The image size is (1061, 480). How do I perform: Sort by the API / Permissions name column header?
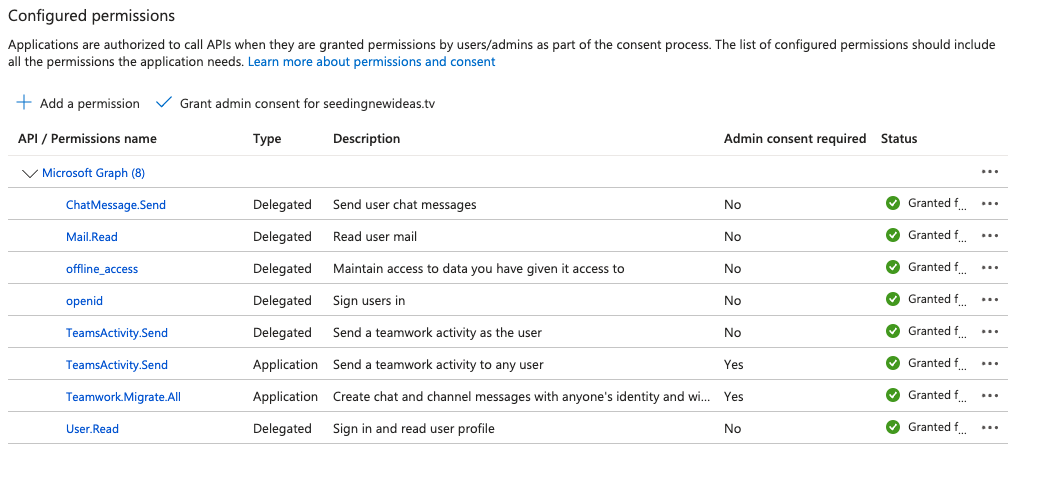(x=87, y=139)
